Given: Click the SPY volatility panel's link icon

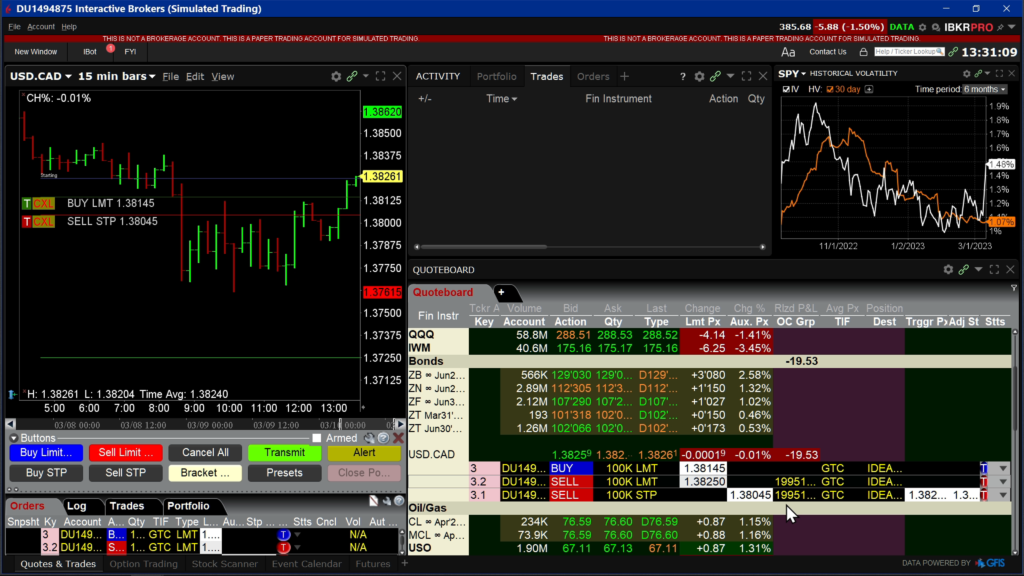Looking at the screenshot, I should [x=978, y=74].
